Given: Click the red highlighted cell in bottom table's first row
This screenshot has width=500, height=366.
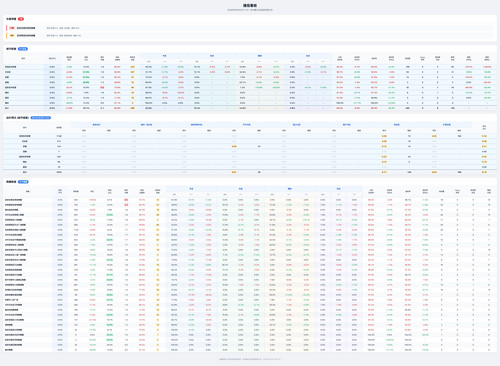Looking at the screenshot, I should (126, 200).
